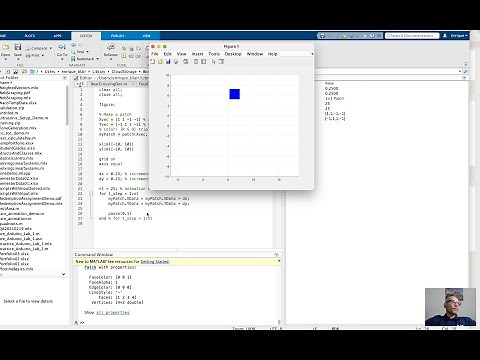Open the Help menu in Figure 1
Screen dimensions: 480x360
(272, 54)
